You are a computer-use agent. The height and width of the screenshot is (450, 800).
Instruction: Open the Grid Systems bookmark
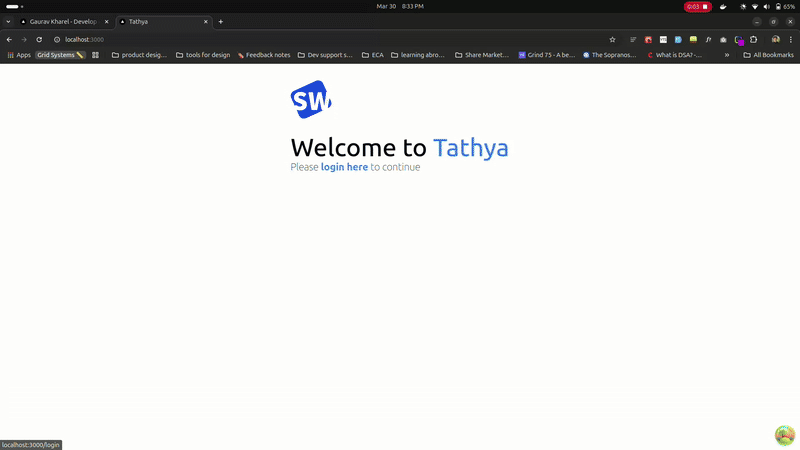point(60,55)
